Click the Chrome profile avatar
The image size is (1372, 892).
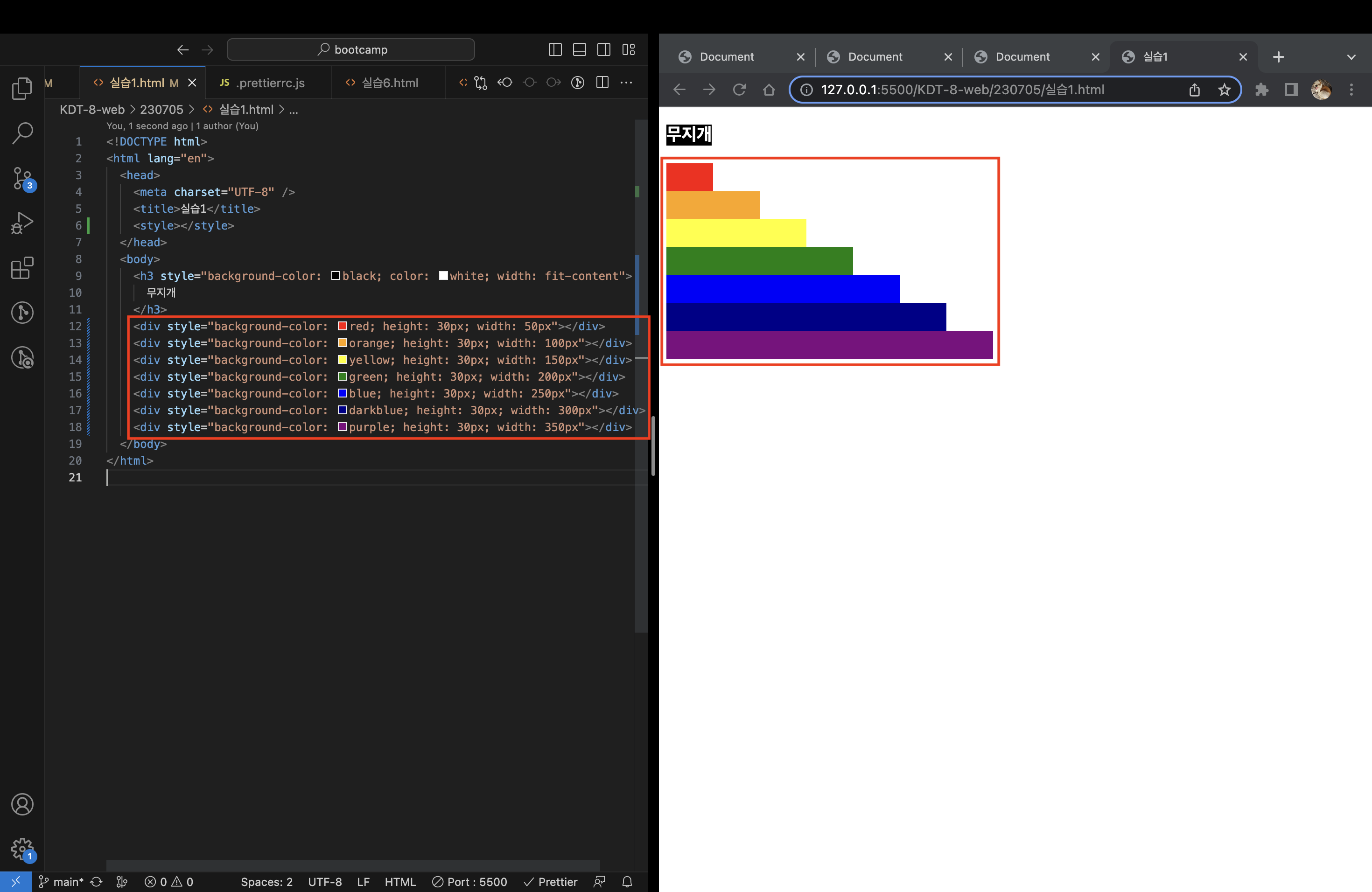(x=1321, y=89)
